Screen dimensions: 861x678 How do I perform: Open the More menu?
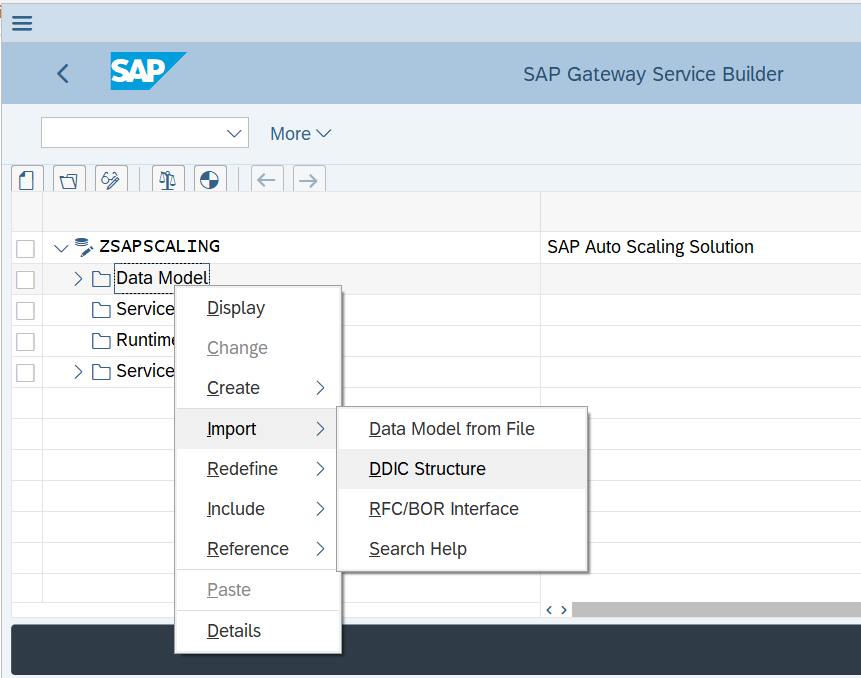pyautogui.click(x=300, y=133)
